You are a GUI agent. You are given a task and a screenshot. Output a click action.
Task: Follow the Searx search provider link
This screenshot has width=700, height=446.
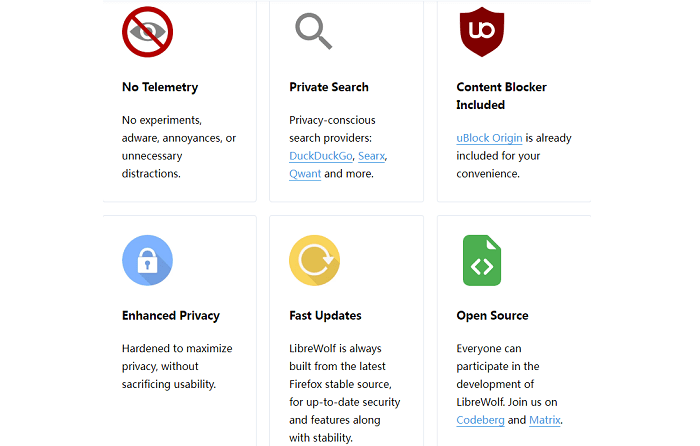tap(371, 156)
